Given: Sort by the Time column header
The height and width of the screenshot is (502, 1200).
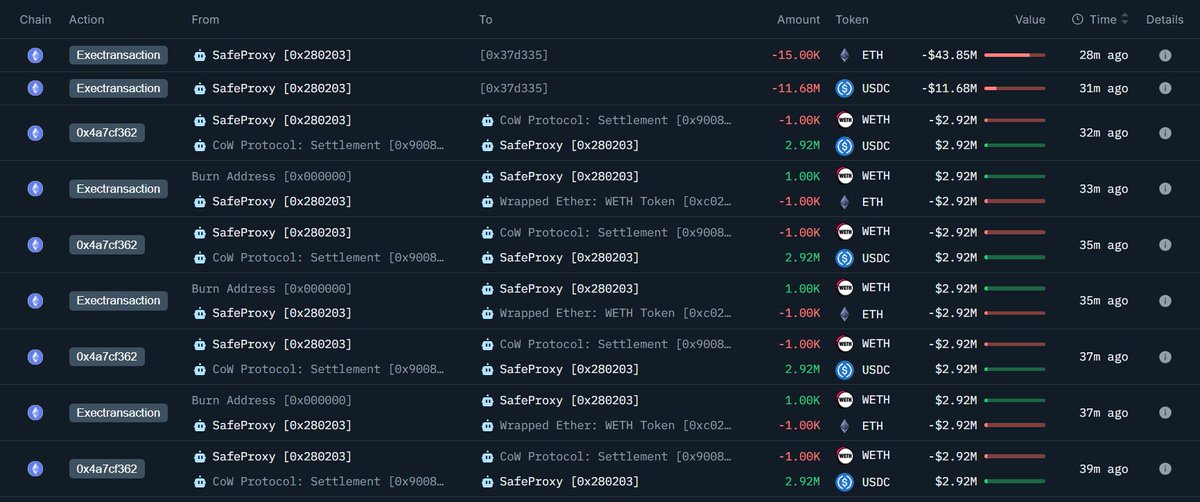Looking at the screenshot, I should tap(1103, 19).
